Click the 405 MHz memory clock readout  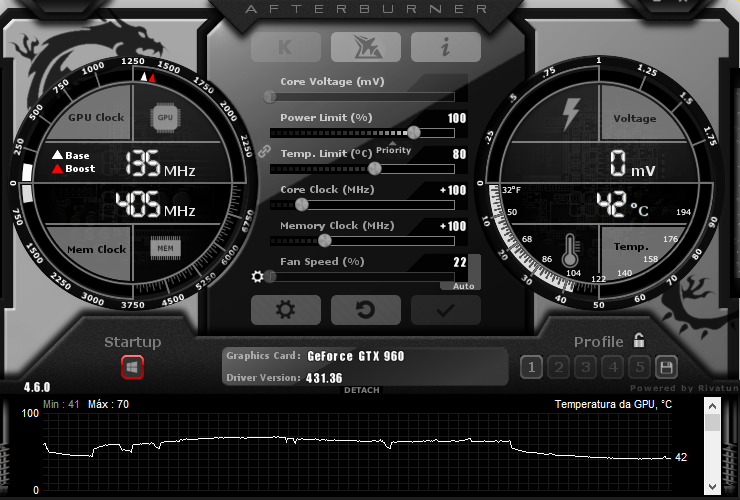[x=156, y=204]
